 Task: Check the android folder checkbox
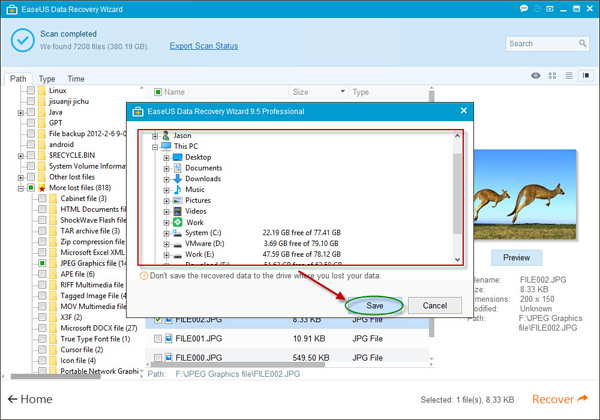coord(31,145)
